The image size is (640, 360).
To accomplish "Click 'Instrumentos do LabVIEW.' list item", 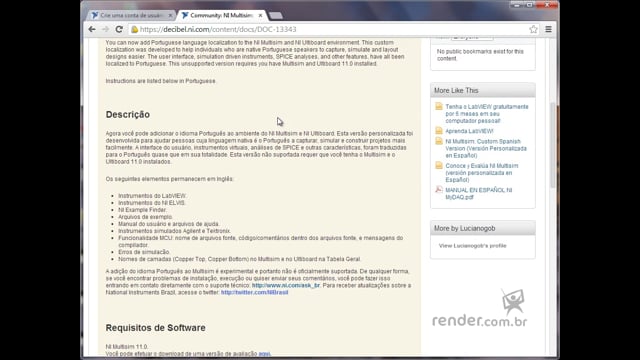I will [152, 196].
